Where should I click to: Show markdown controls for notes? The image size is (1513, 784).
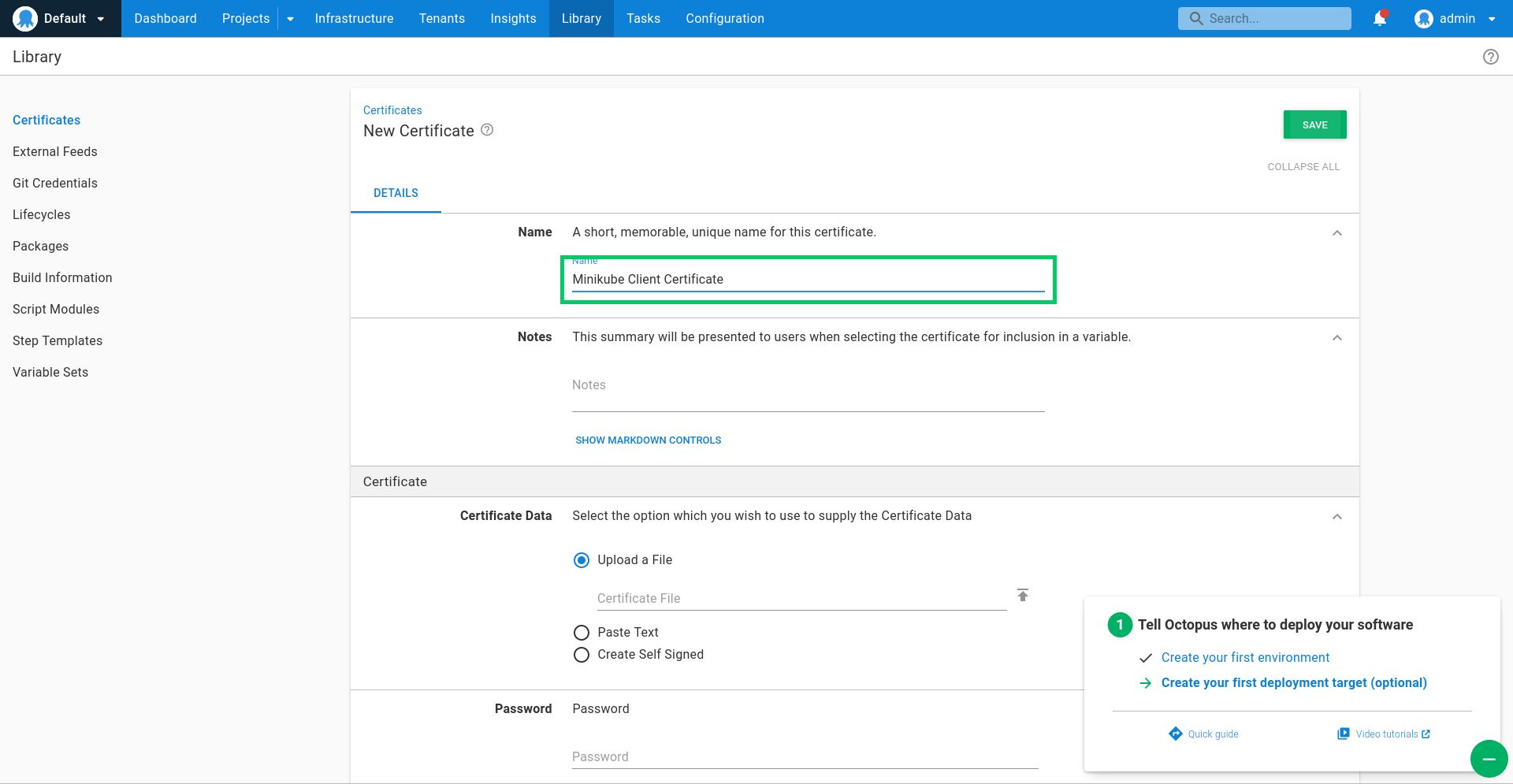[648, 440]
